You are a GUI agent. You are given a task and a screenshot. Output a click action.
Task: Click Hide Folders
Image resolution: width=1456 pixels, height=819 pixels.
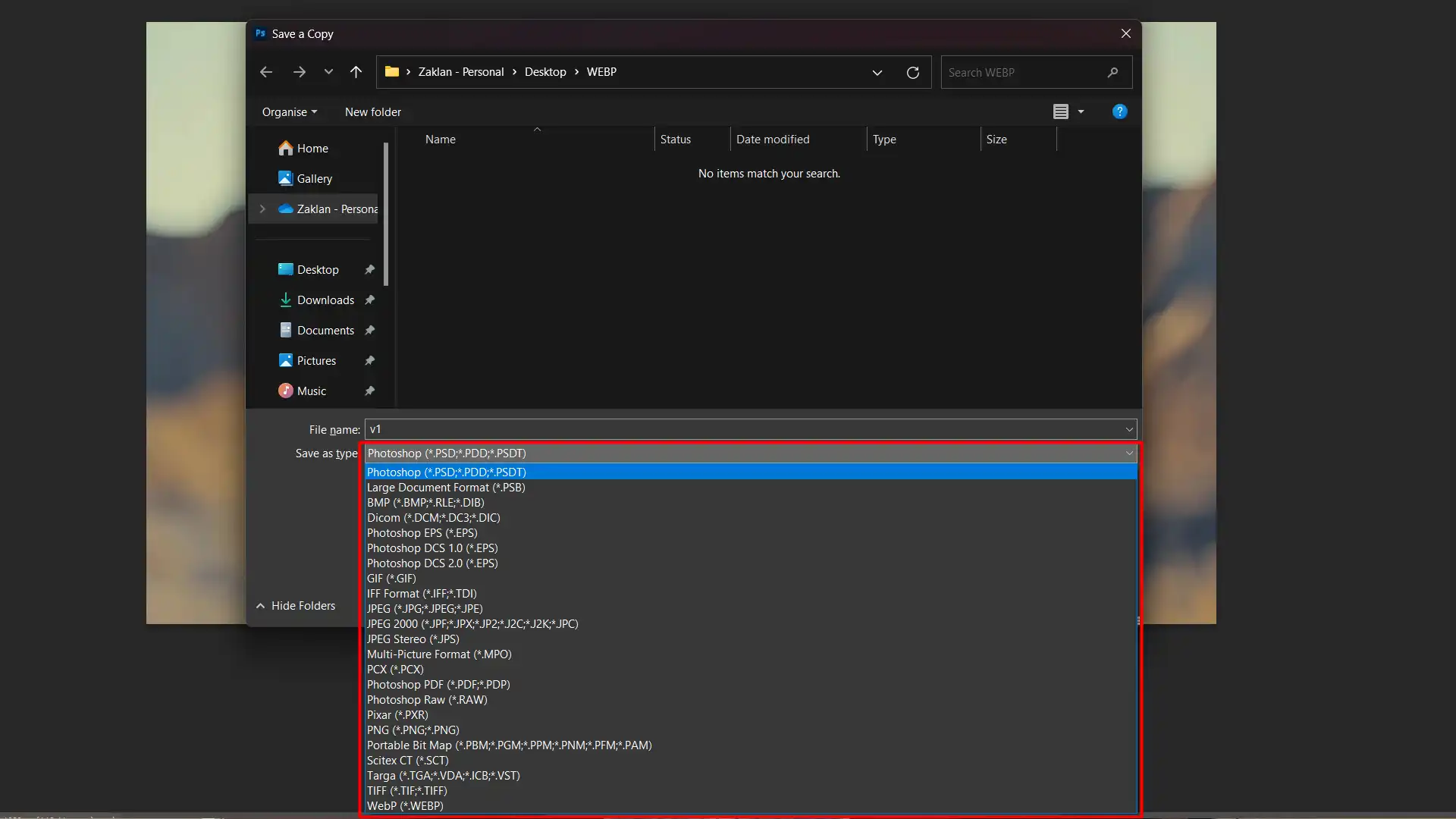pyautogui.click(x=296, y=606)
